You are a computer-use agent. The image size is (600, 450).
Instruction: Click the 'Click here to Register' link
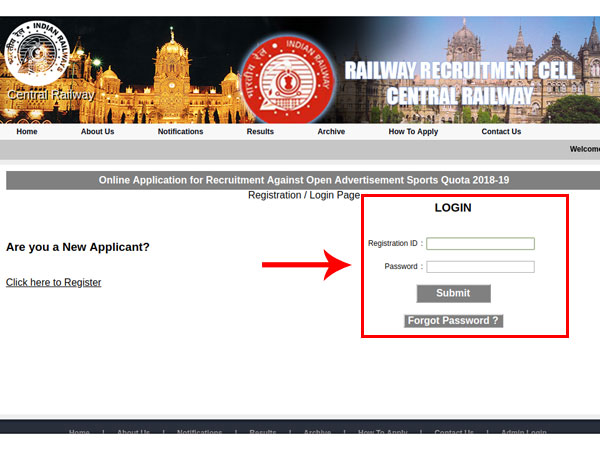(x=54, y=282)
